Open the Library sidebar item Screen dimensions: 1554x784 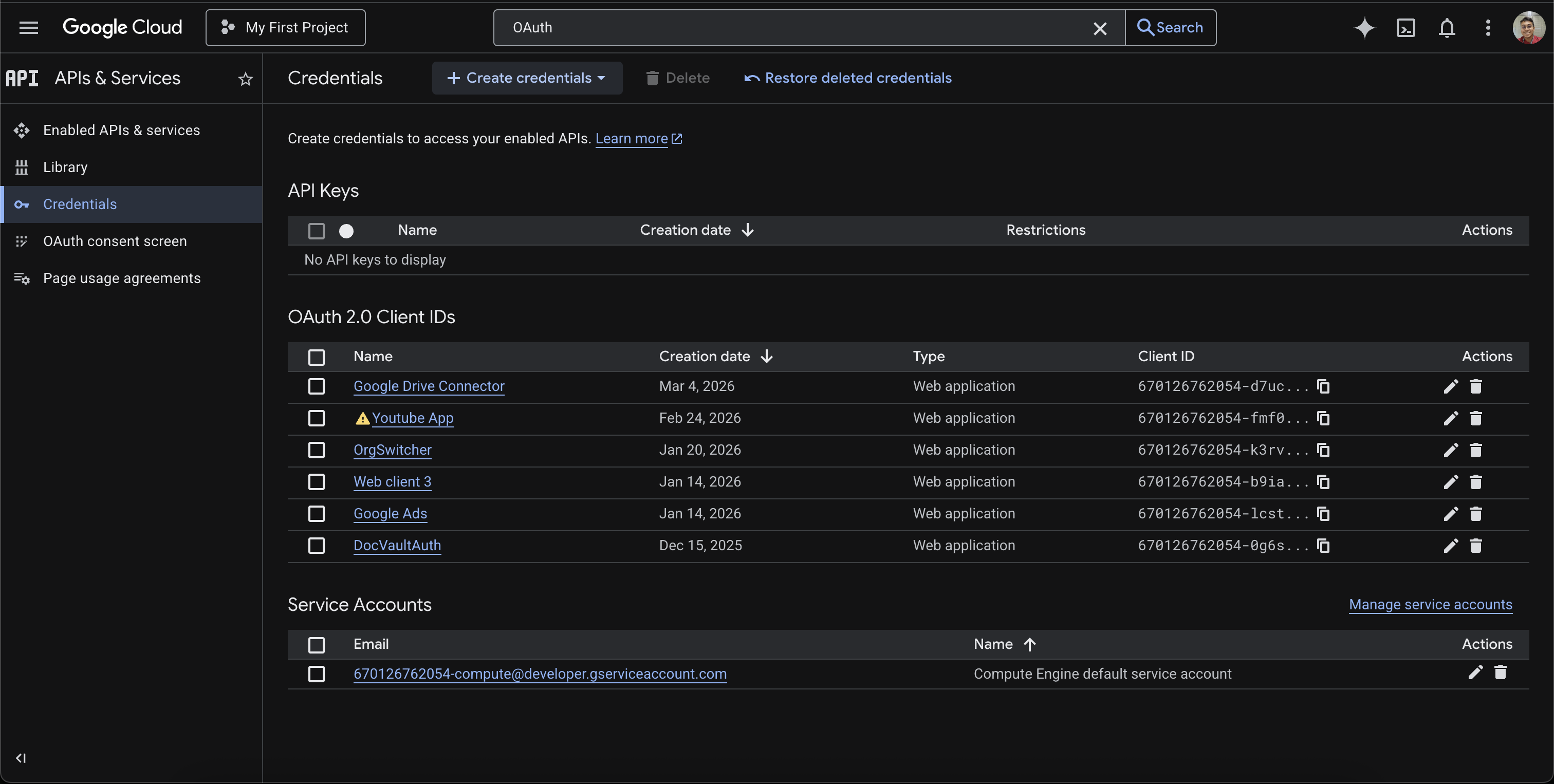coord(65,167)
